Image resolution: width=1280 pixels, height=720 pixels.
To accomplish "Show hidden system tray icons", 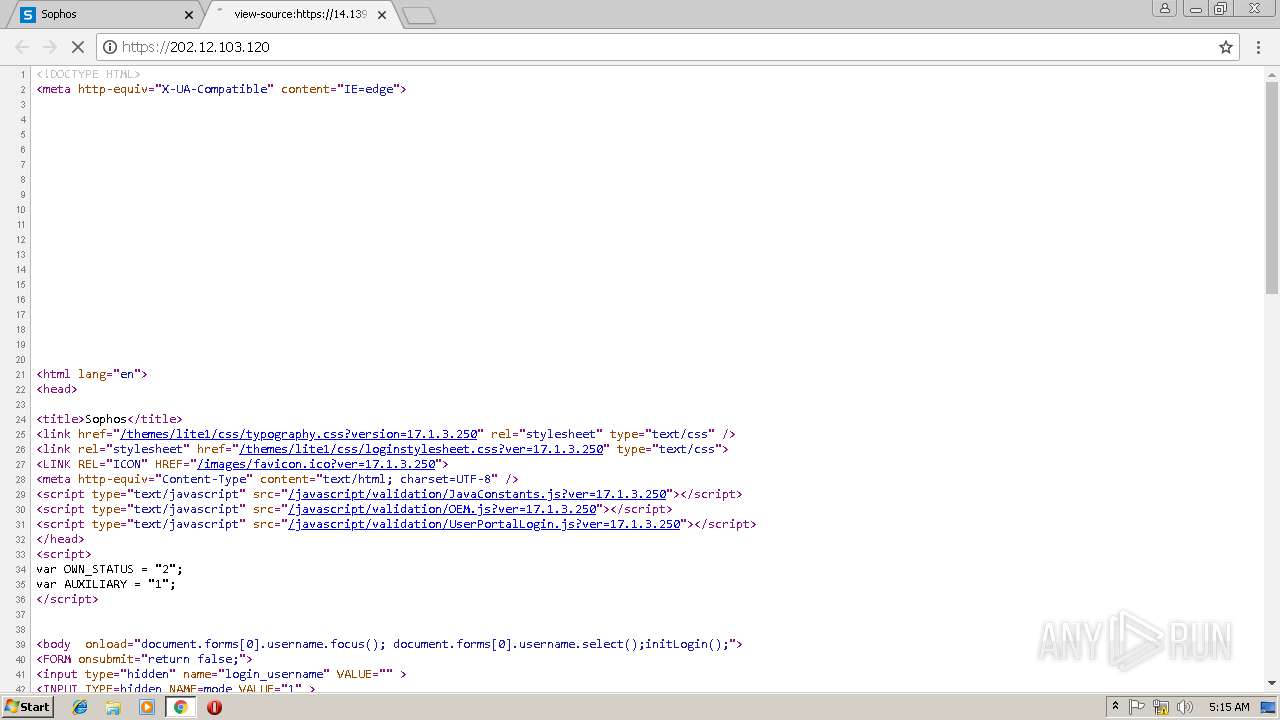I will 1115,707.
